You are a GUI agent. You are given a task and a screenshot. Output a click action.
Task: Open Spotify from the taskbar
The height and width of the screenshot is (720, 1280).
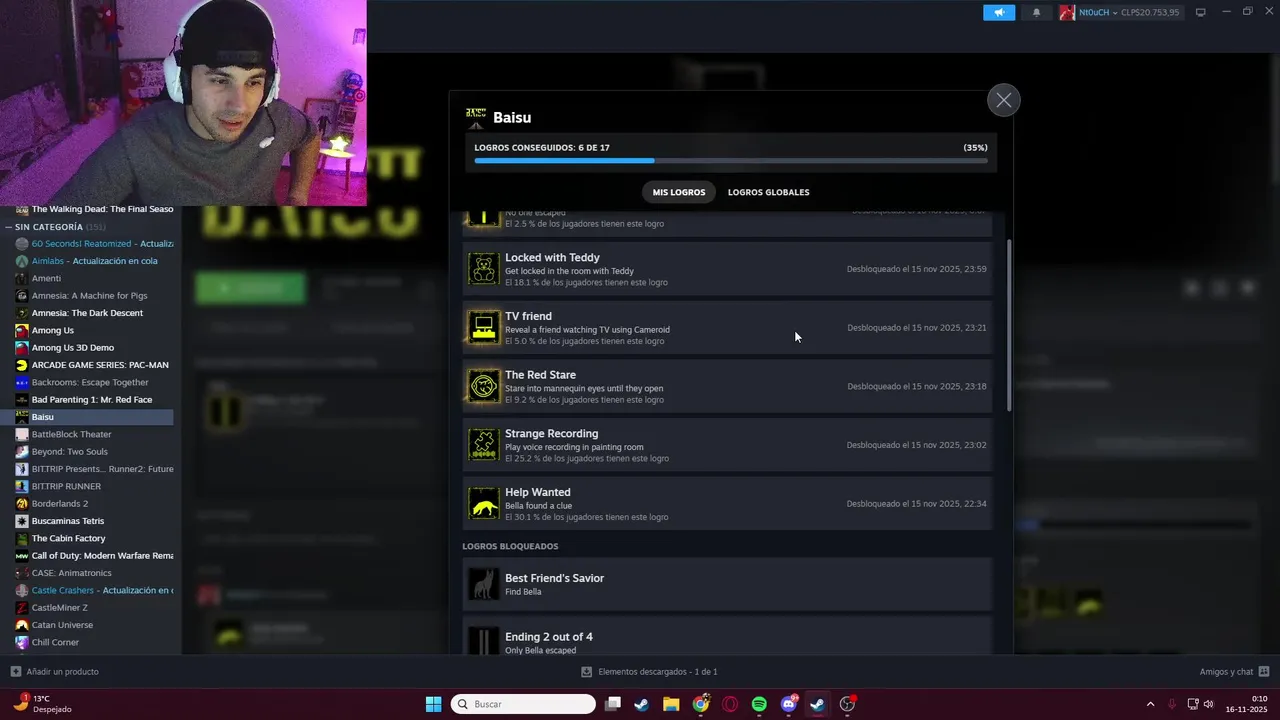click(x=759, y=704)
